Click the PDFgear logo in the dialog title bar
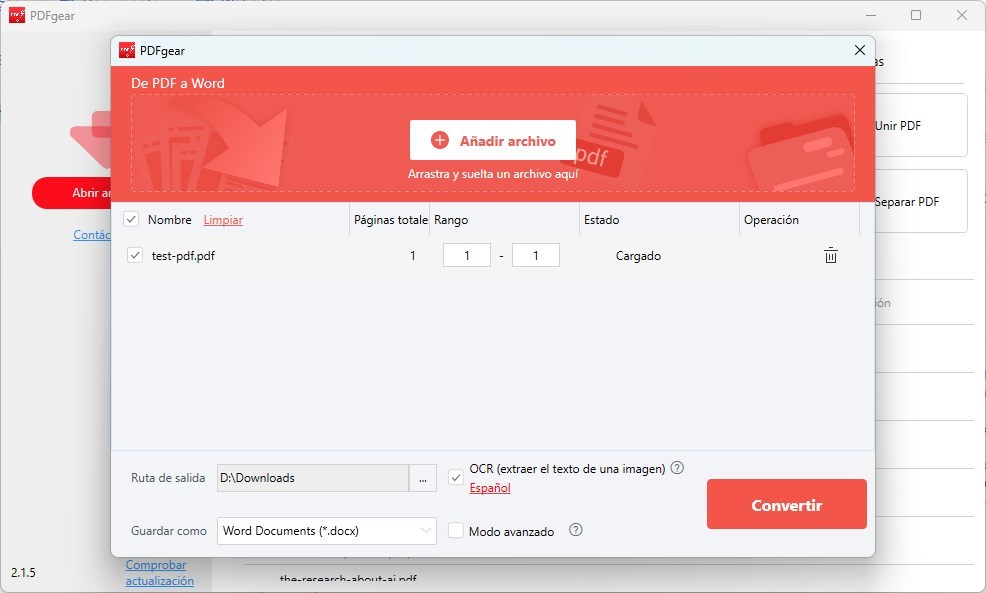 coord(127,49)
